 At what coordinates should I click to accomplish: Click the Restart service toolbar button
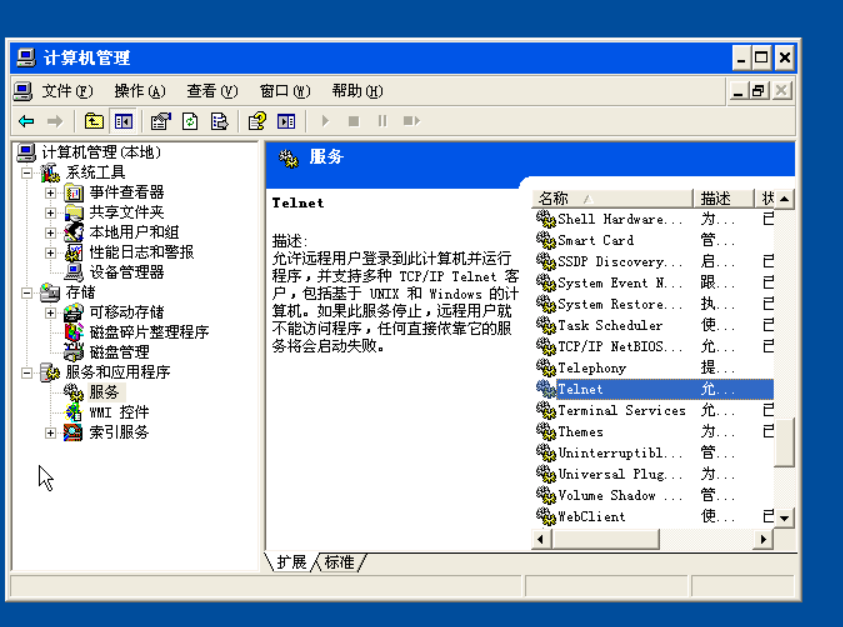[411, 121]
